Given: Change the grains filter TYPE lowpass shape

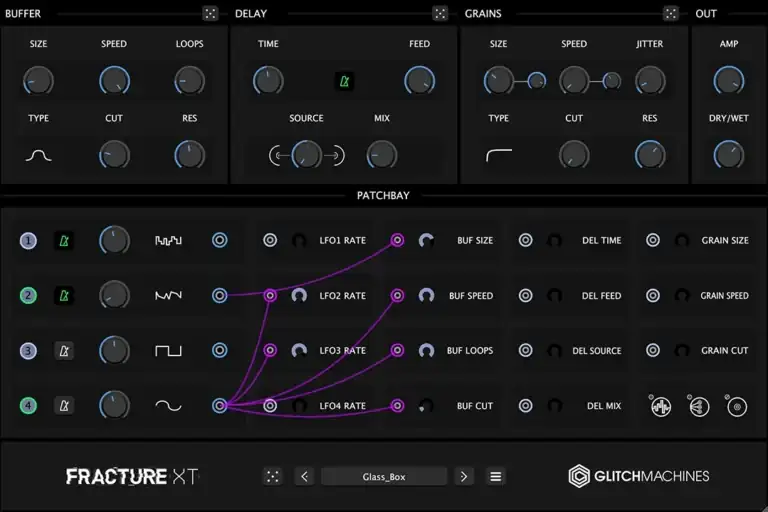Looking at the screenshot, I should click(x=499, y=155).
